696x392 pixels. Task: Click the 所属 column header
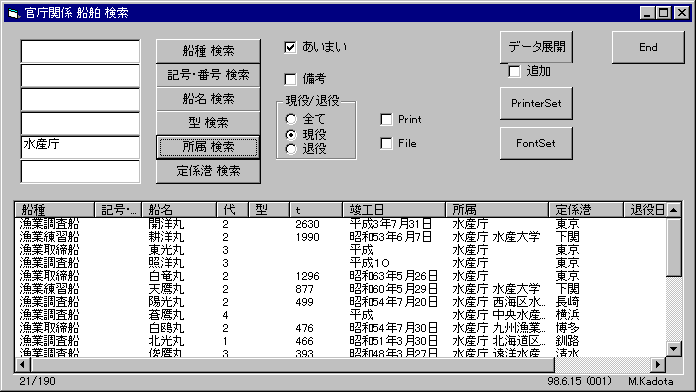pyautogui.click(x=497, y=210)
